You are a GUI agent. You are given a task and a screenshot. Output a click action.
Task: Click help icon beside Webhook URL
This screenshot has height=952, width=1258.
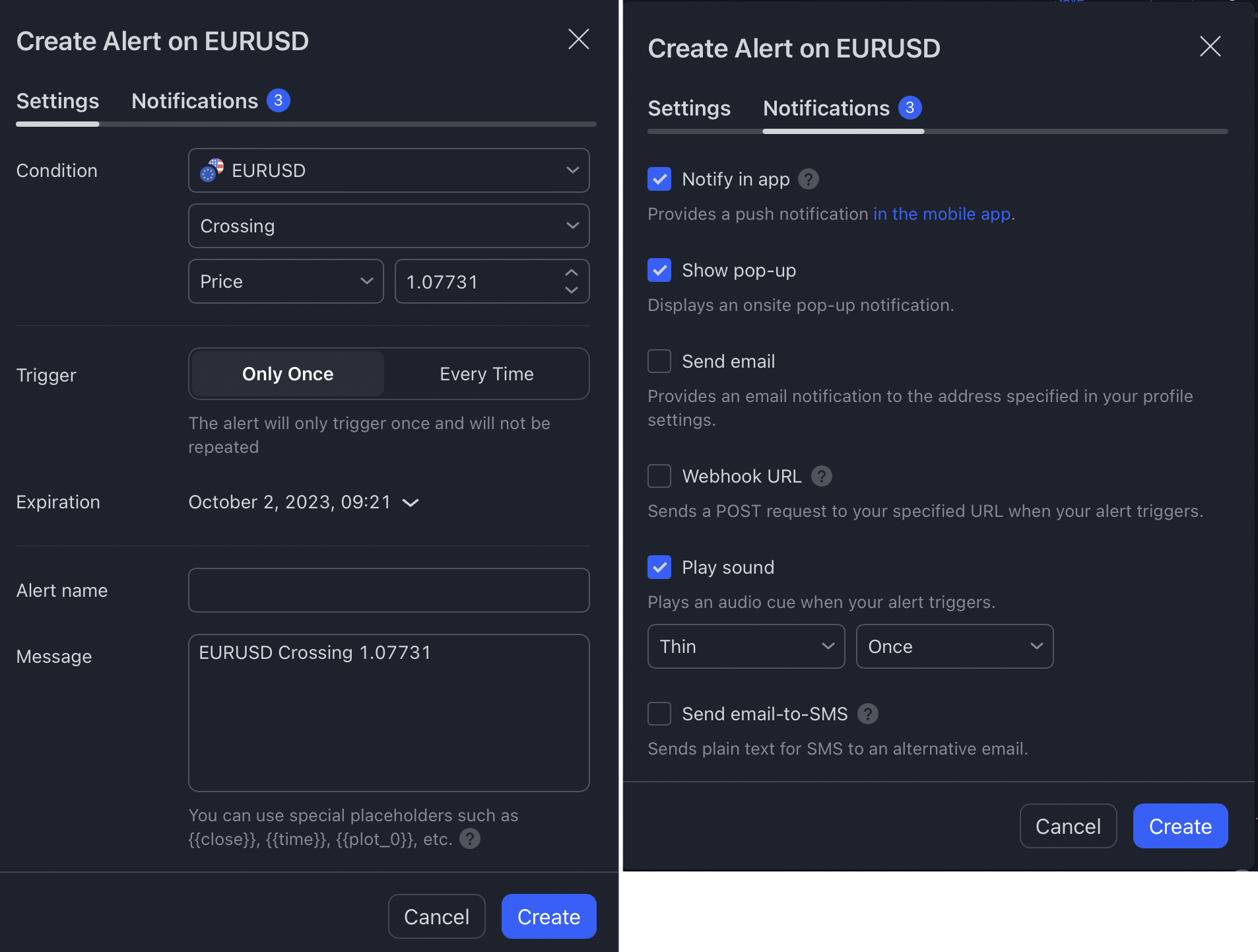click(821, 476)
